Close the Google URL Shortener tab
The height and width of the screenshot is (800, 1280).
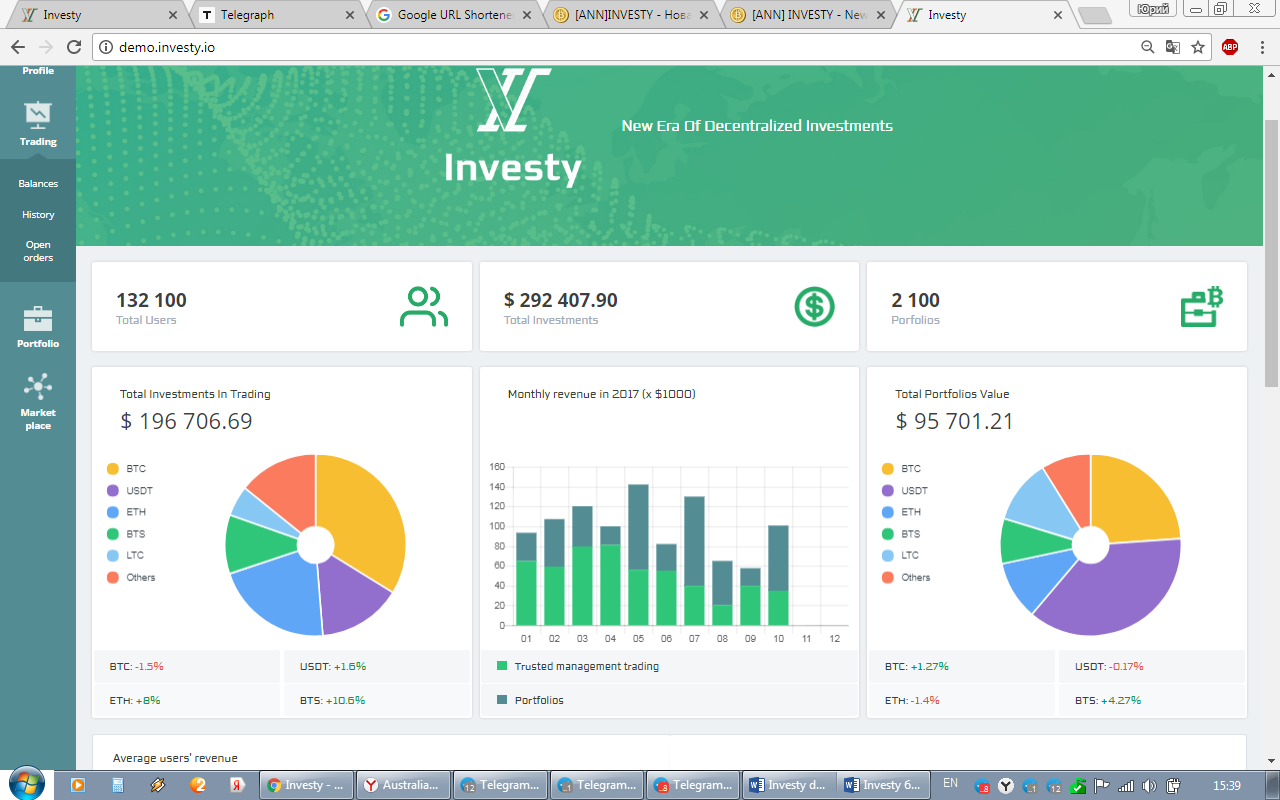coord(528,15)
